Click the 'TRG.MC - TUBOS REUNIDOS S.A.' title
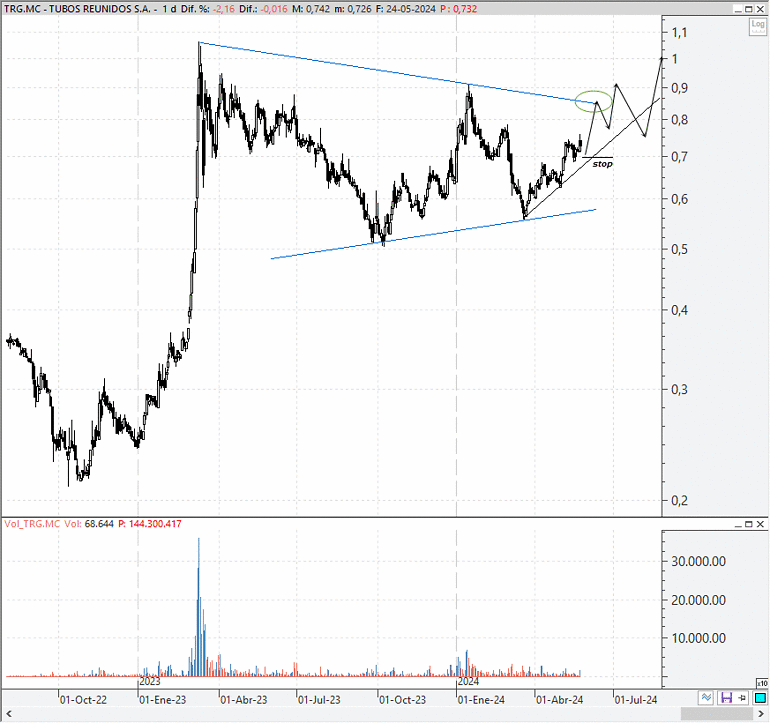 click(x=77, y=9)
